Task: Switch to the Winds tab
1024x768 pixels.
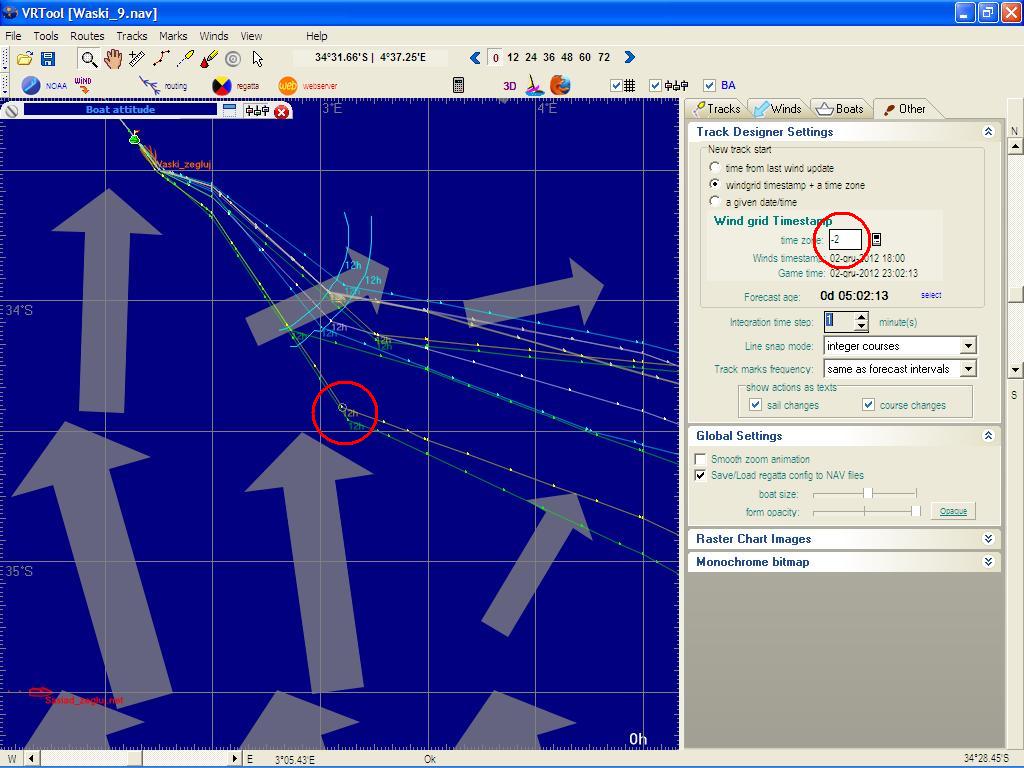Action: (x=777, y=109)
